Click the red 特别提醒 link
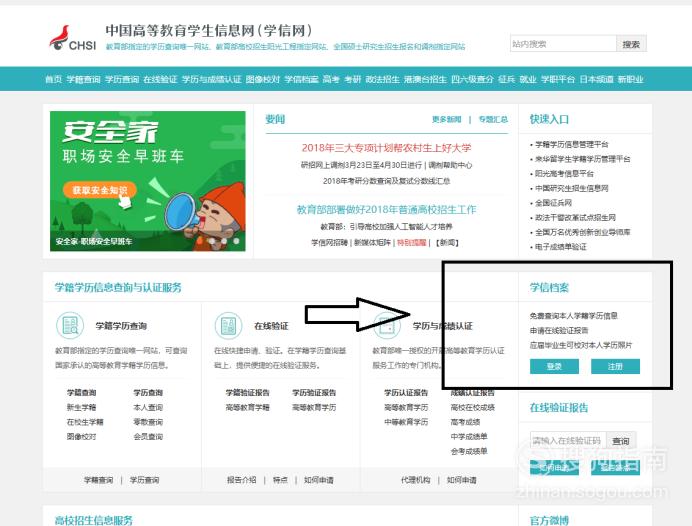Viewport: 692px width, 526px height. click(411, 243)
